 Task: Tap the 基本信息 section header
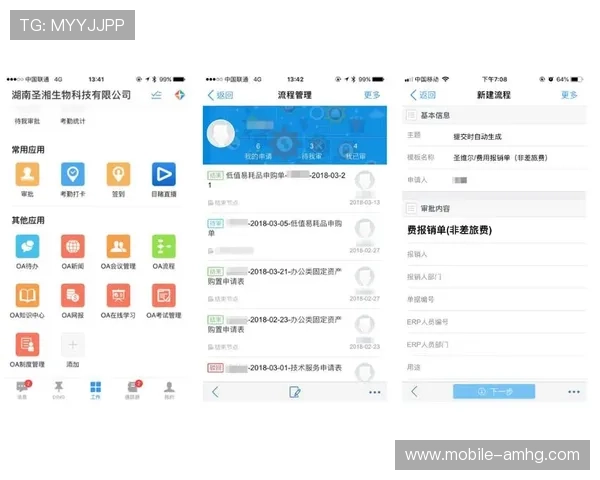(494, 115)
